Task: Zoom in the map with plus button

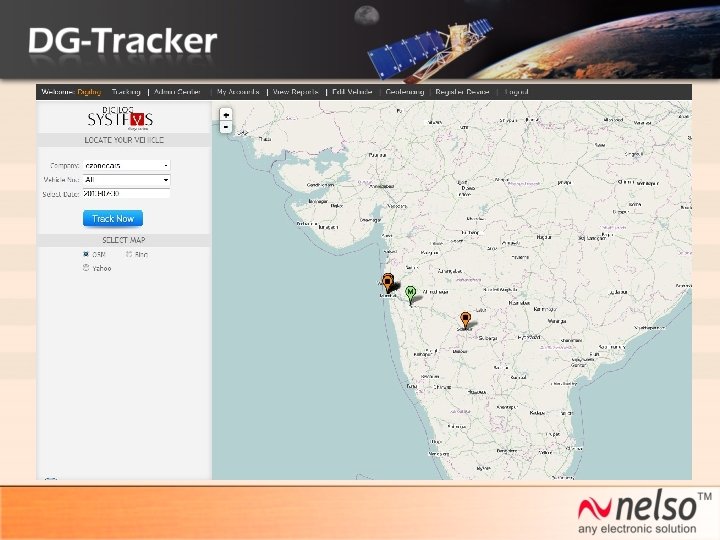Action: point(226,115)
